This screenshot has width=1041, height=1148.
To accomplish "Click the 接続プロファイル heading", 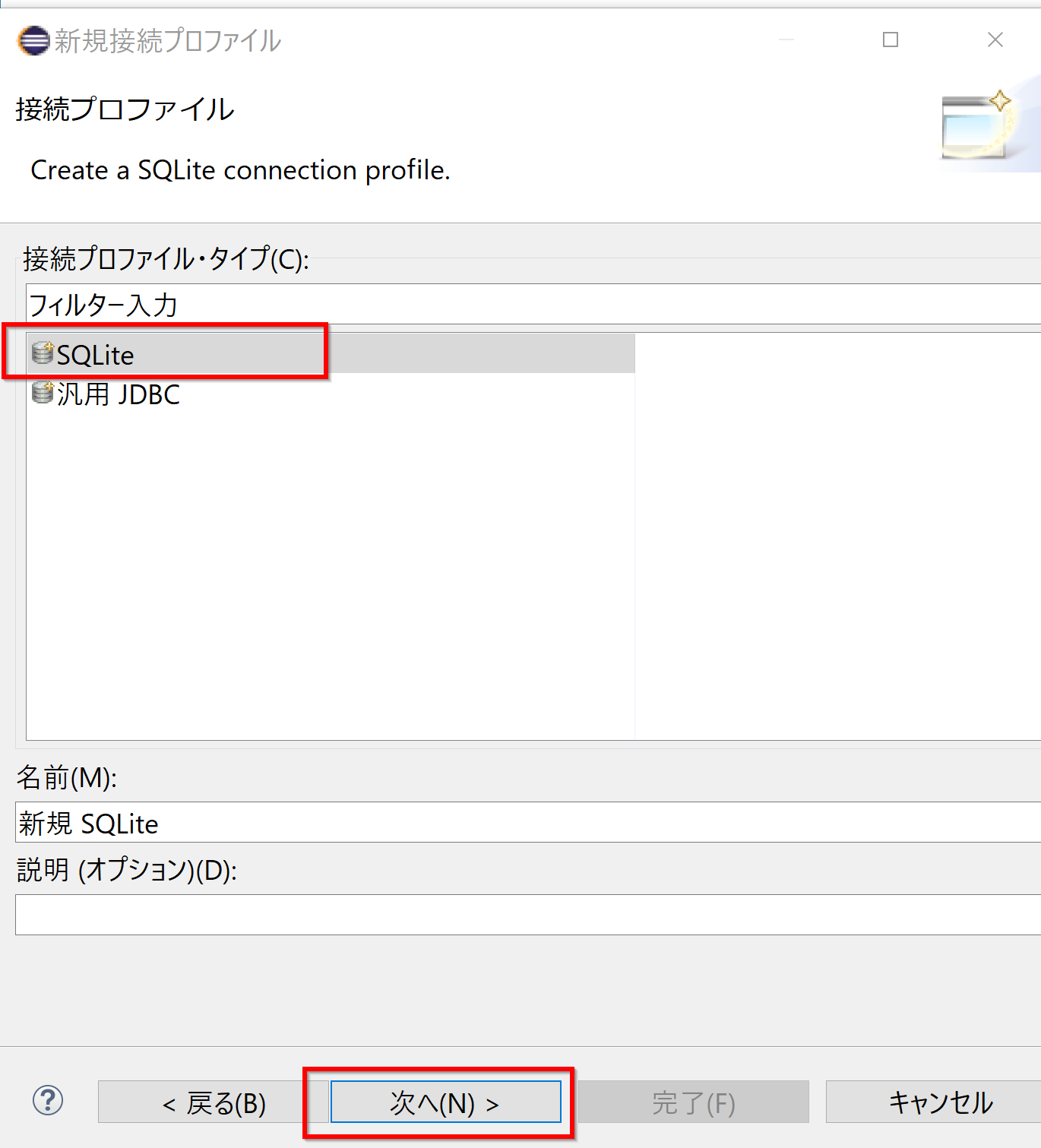I will [x=125, y=109].
